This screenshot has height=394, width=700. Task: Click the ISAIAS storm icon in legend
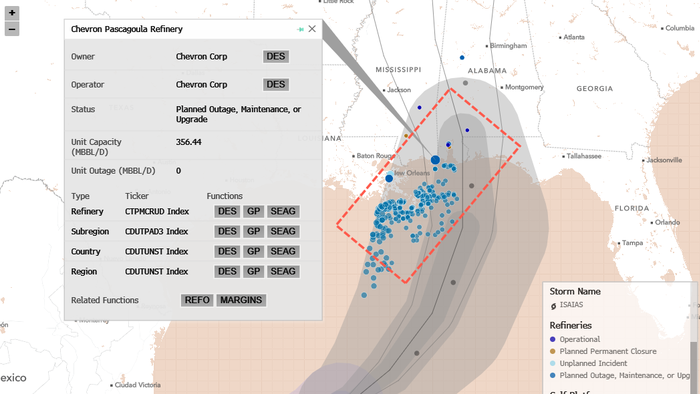(553, 306)
